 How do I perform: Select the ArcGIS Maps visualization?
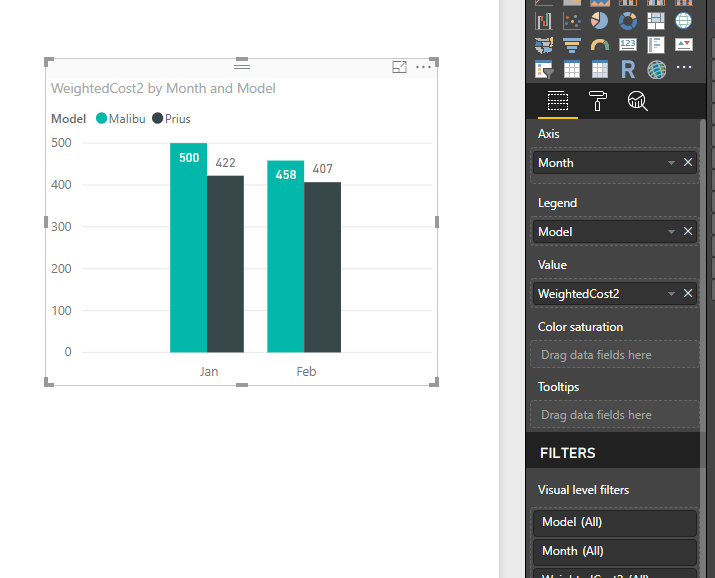[x=656, y=69]
